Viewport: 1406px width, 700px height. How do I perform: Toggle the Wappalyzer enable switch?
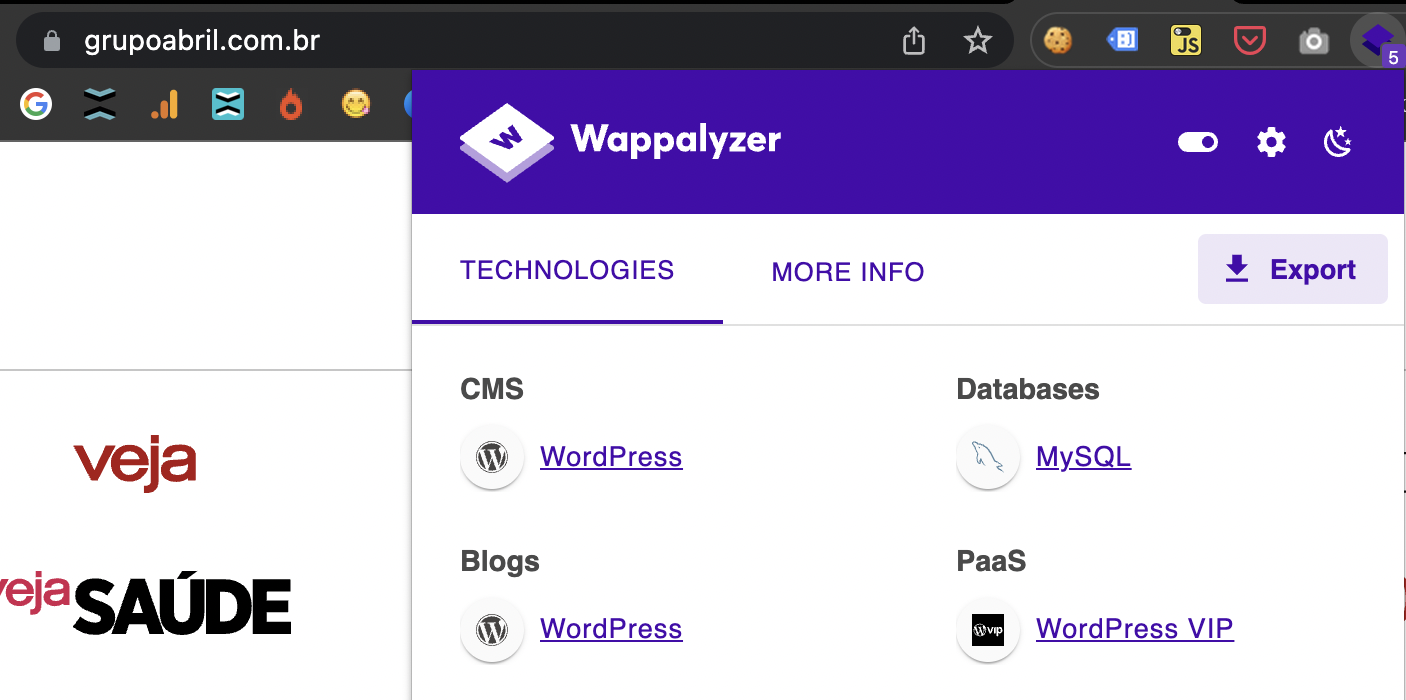click(x=1198, y=143)
